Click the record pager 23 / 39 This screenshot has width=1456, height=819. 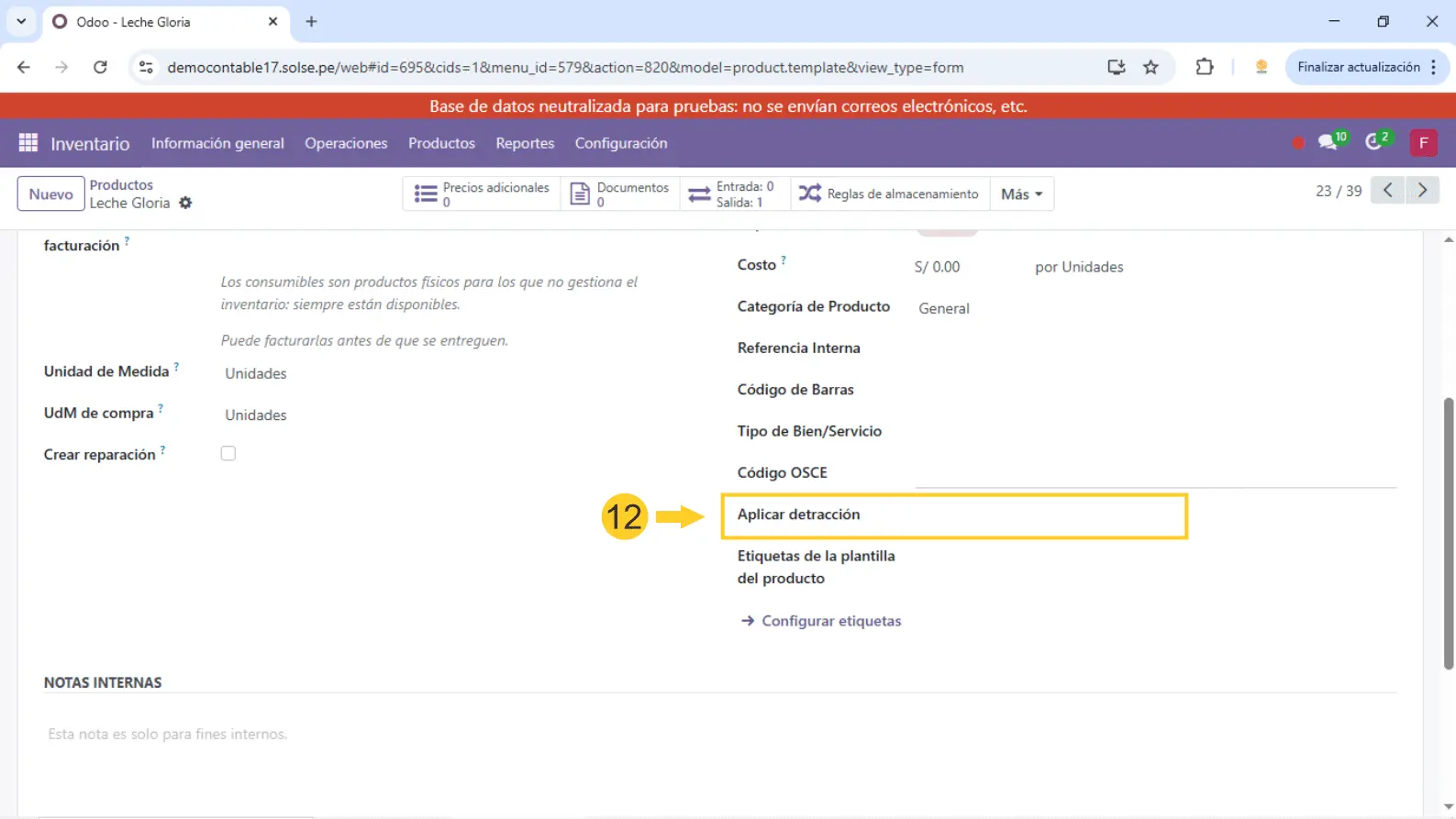click(1339, 191)
